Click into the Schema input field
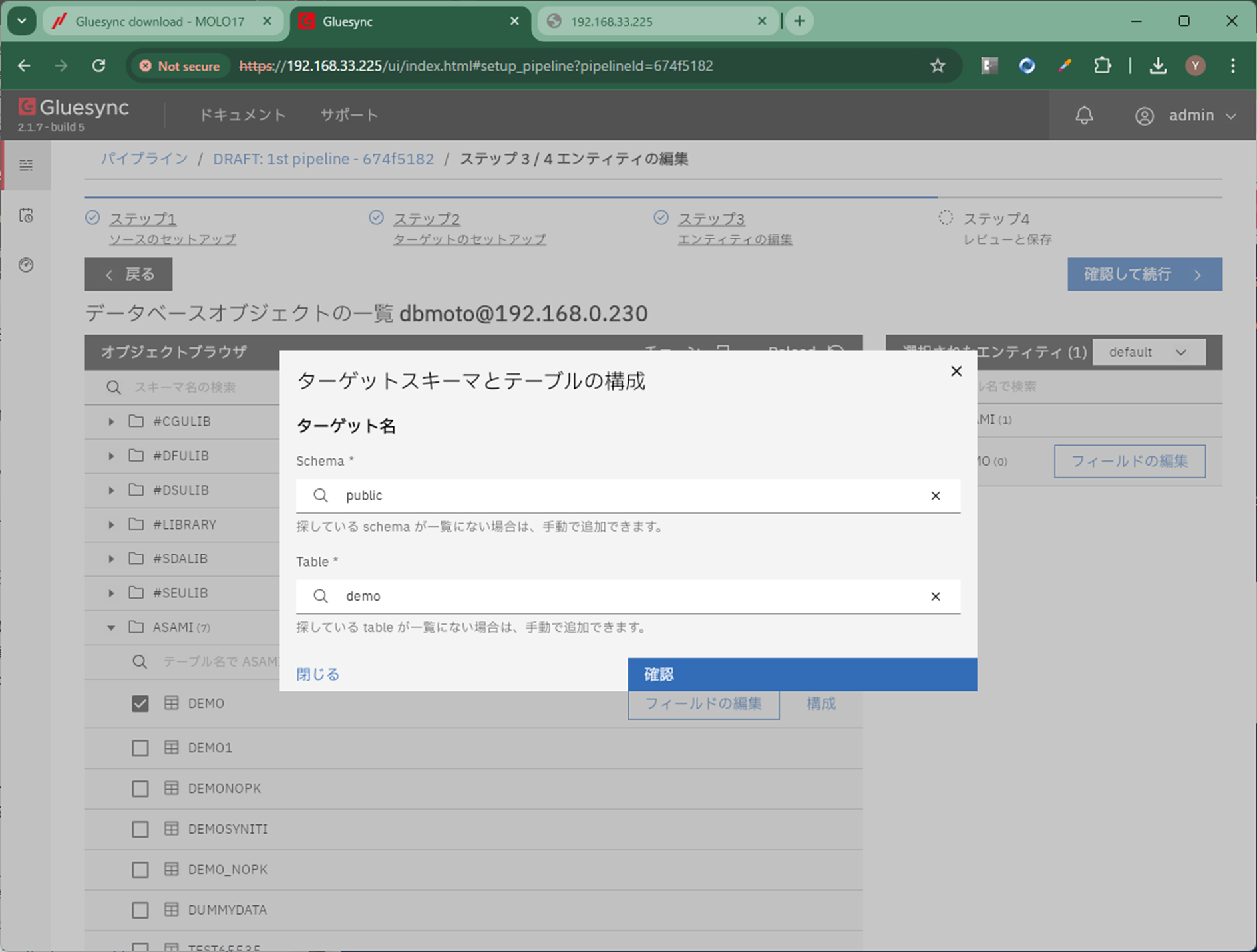 click(626, 496)
